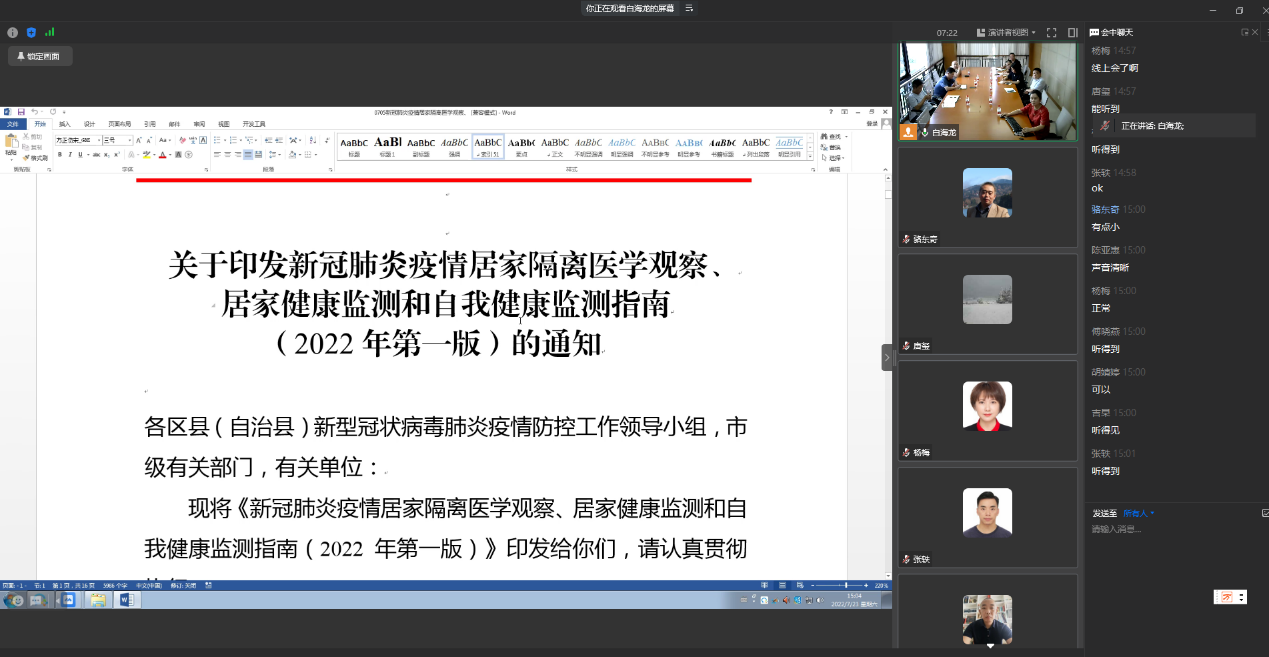Screen dimensions: 1269x657
Task: Toggle Italic formatting in Word ribbon
Action: click(71, 155)
